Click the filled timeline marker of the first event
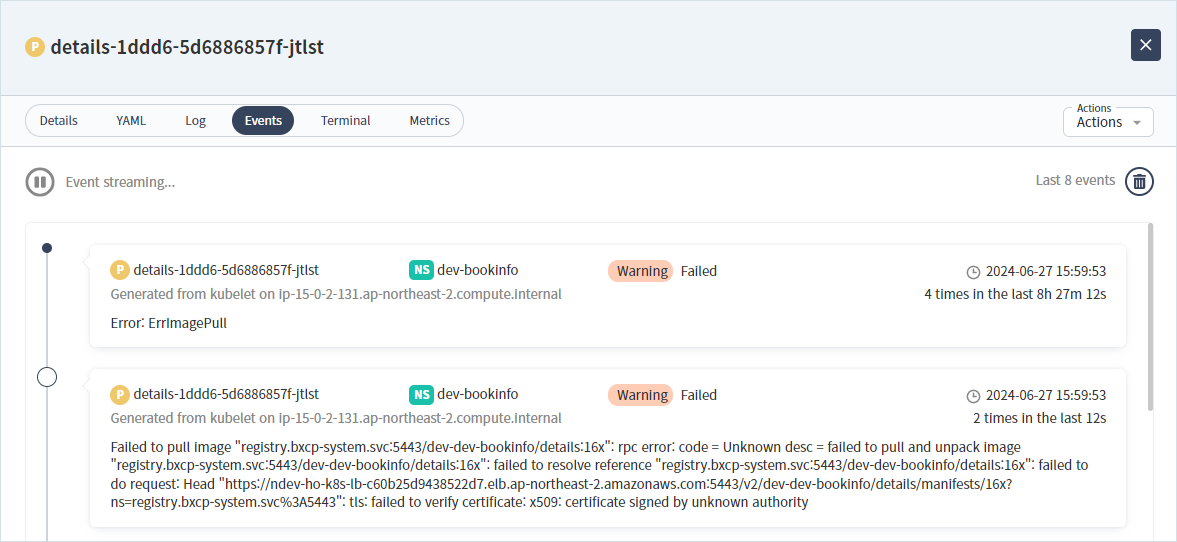The height and width of the screenshot is (542, 1177). pyautogui.click(x=47, y=248)
